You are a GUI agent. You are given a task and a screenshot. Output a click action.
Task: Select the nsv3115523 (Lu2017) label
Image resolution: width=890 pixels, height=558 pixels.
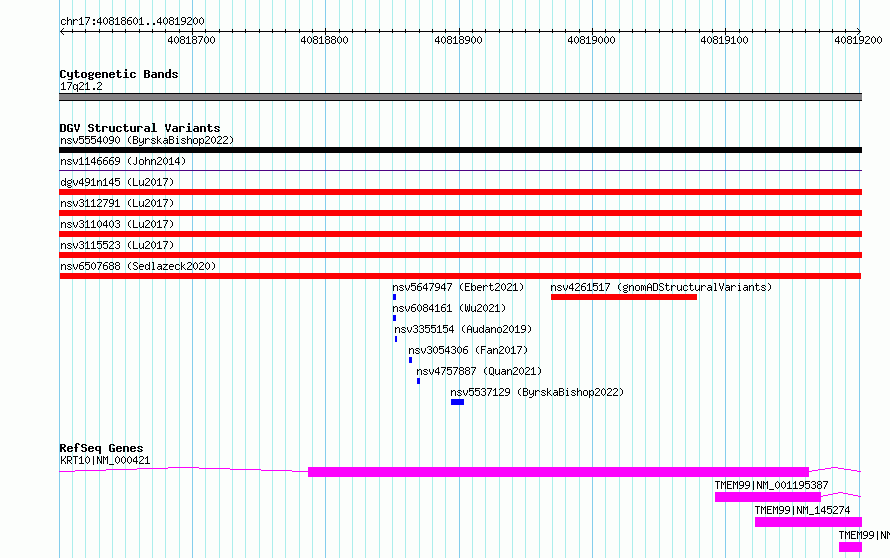[117, 245]
